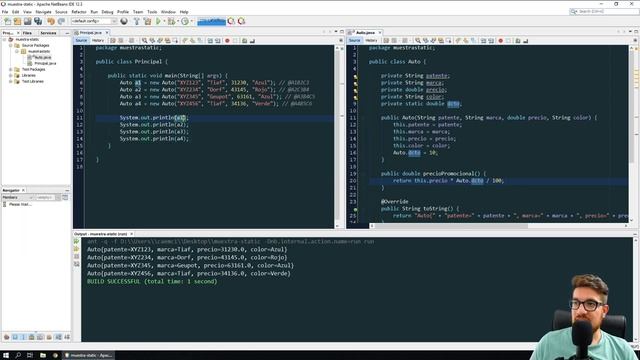Viewport: 640px width, 360px height.
Task: Click the Debug Project toolbar icon
Action: click(171, 21)
